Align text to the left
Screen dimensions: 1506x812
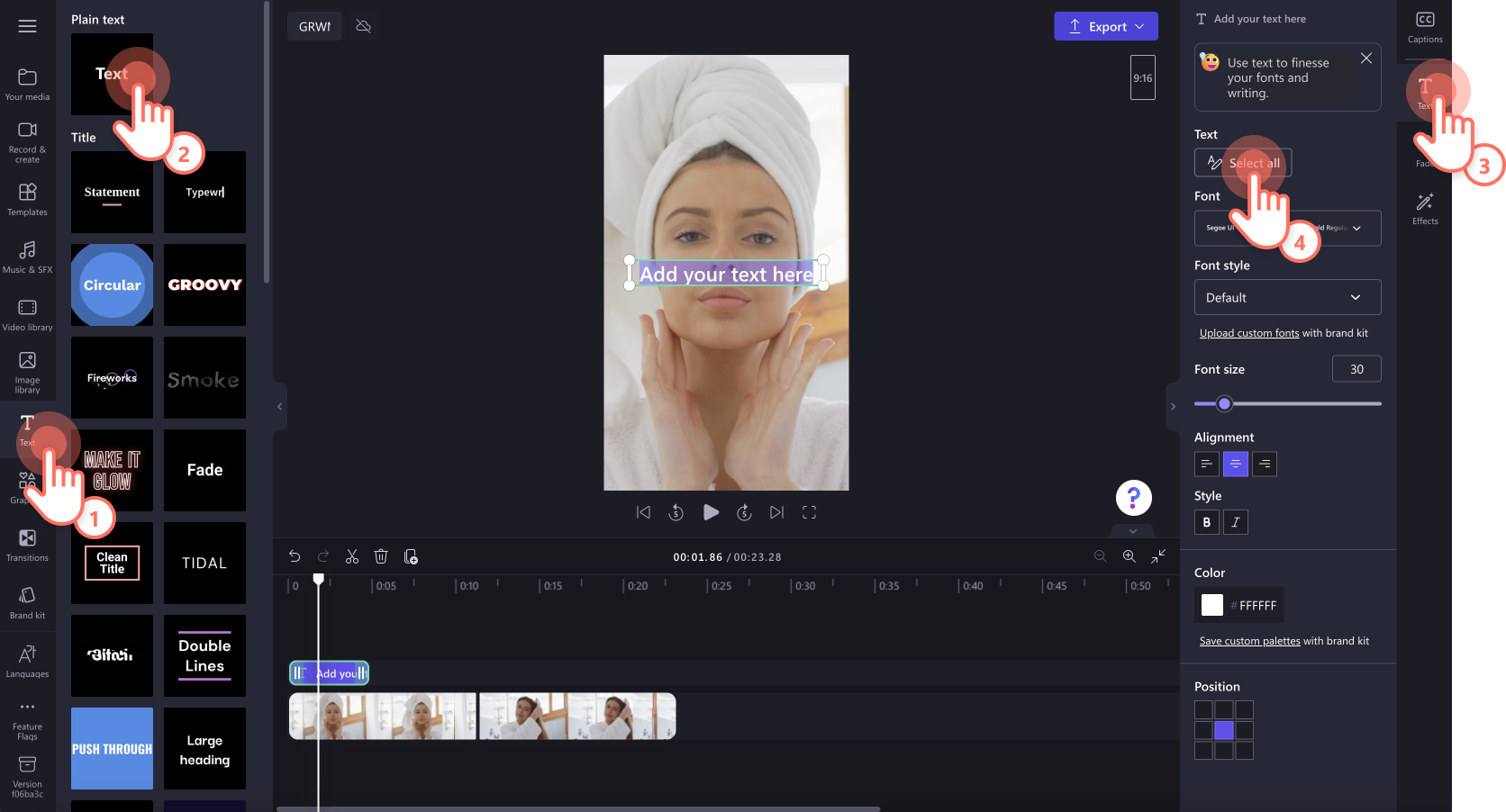(x=1206, y=464)
